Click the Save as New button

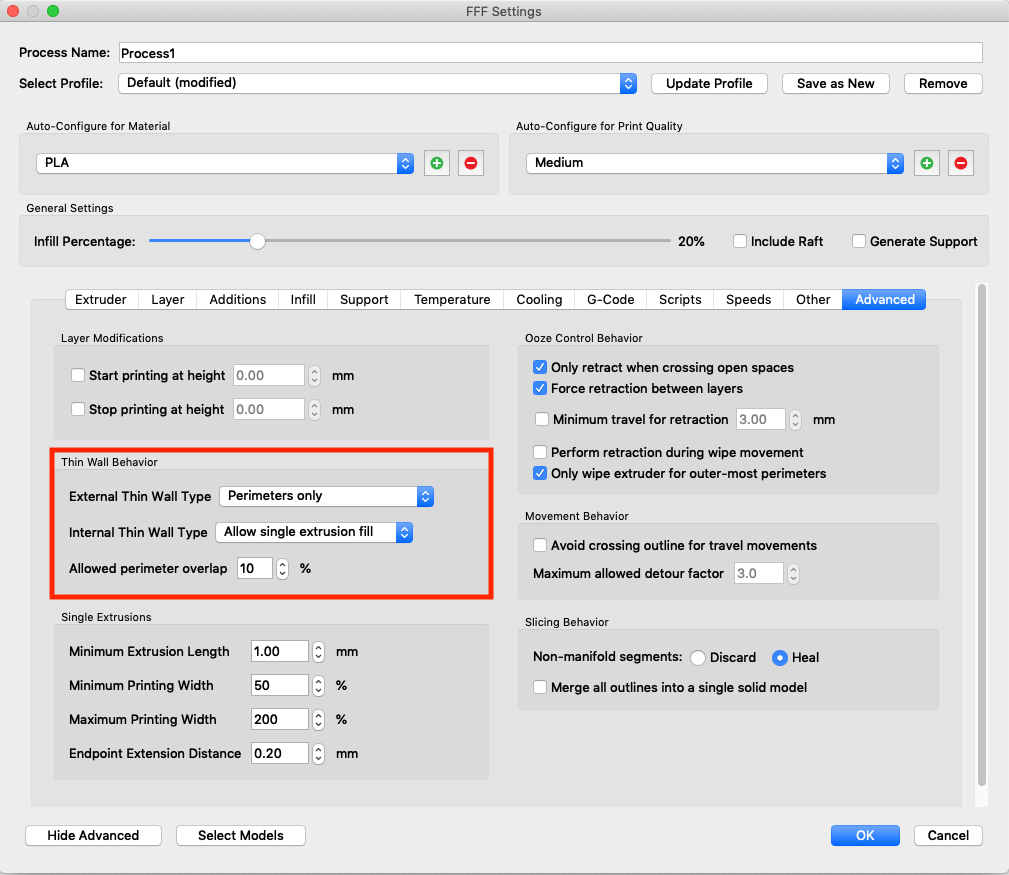[836, 84]
